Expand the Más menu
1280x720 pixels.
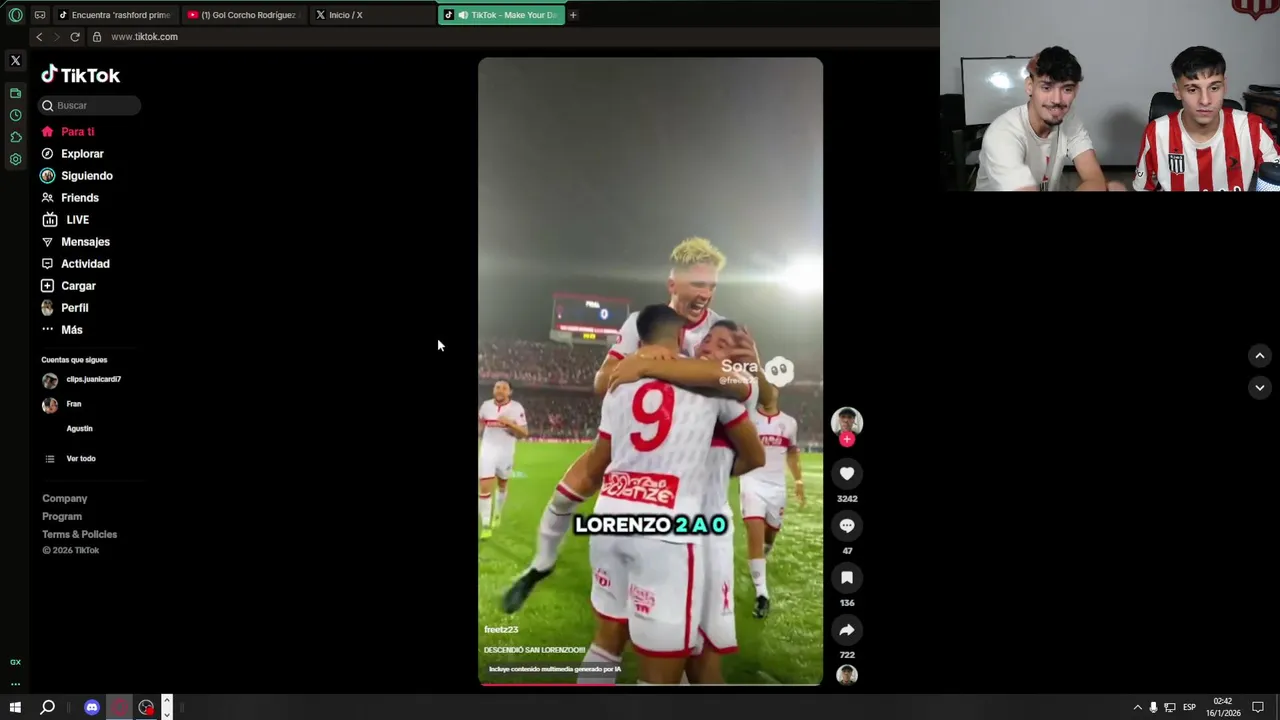coord(62,330)
